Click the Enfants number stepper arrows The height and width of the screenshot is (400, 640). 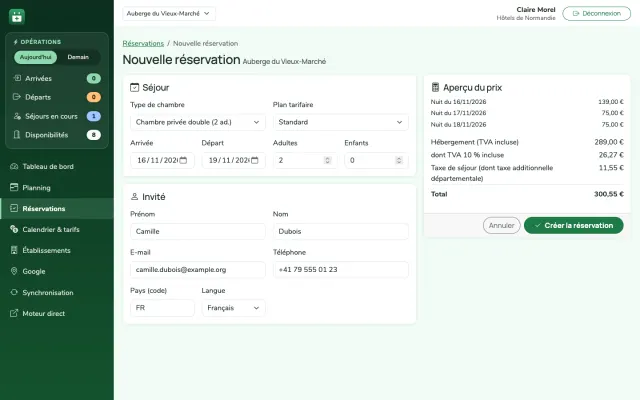(399, 160)
